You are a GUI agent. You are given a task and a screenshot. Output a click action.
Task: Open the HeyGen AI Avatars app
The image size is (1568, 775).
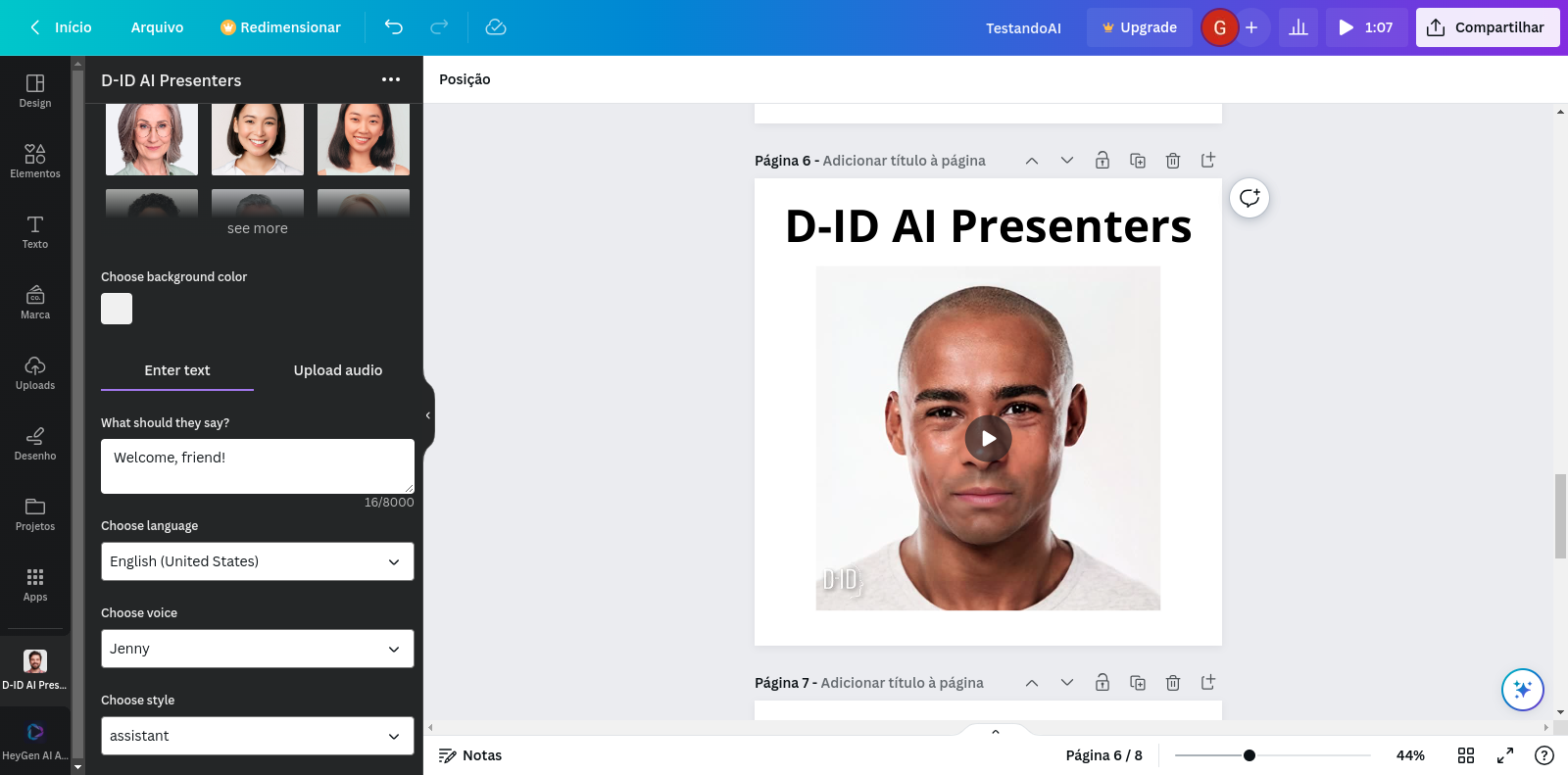pos(35,742)
